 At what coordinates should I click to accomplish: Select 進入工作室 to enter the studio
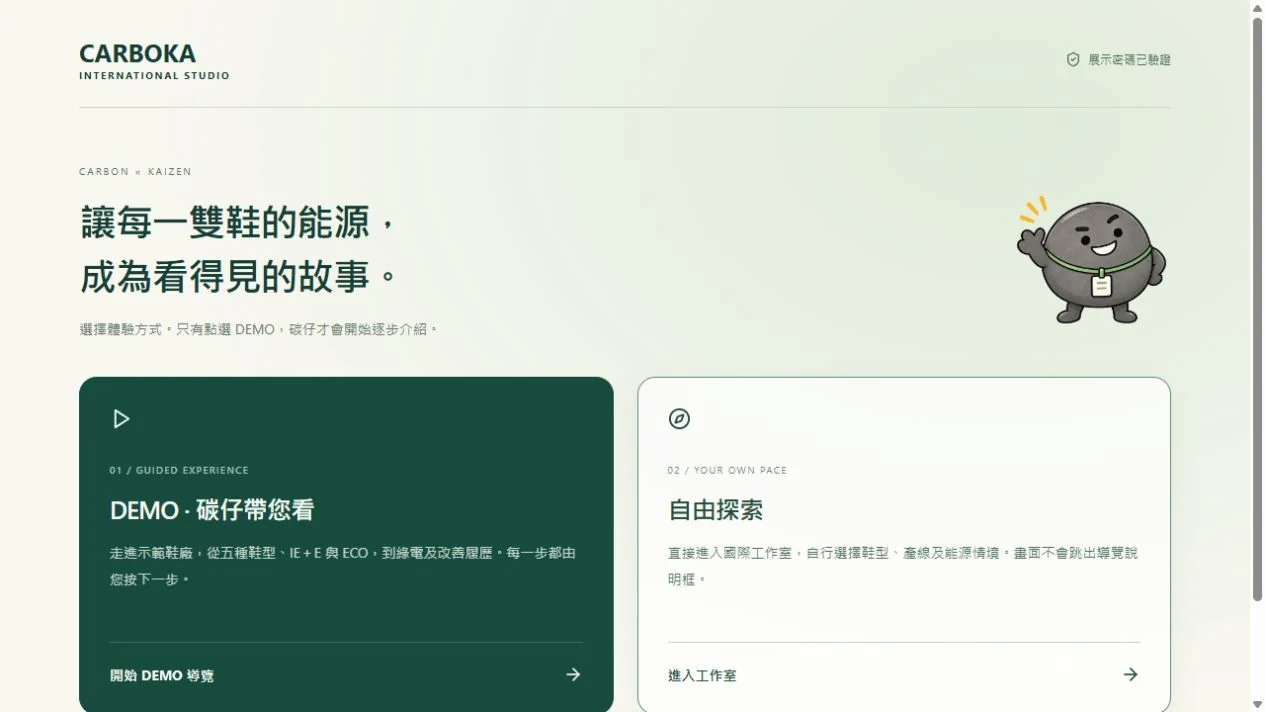point(702,676)
